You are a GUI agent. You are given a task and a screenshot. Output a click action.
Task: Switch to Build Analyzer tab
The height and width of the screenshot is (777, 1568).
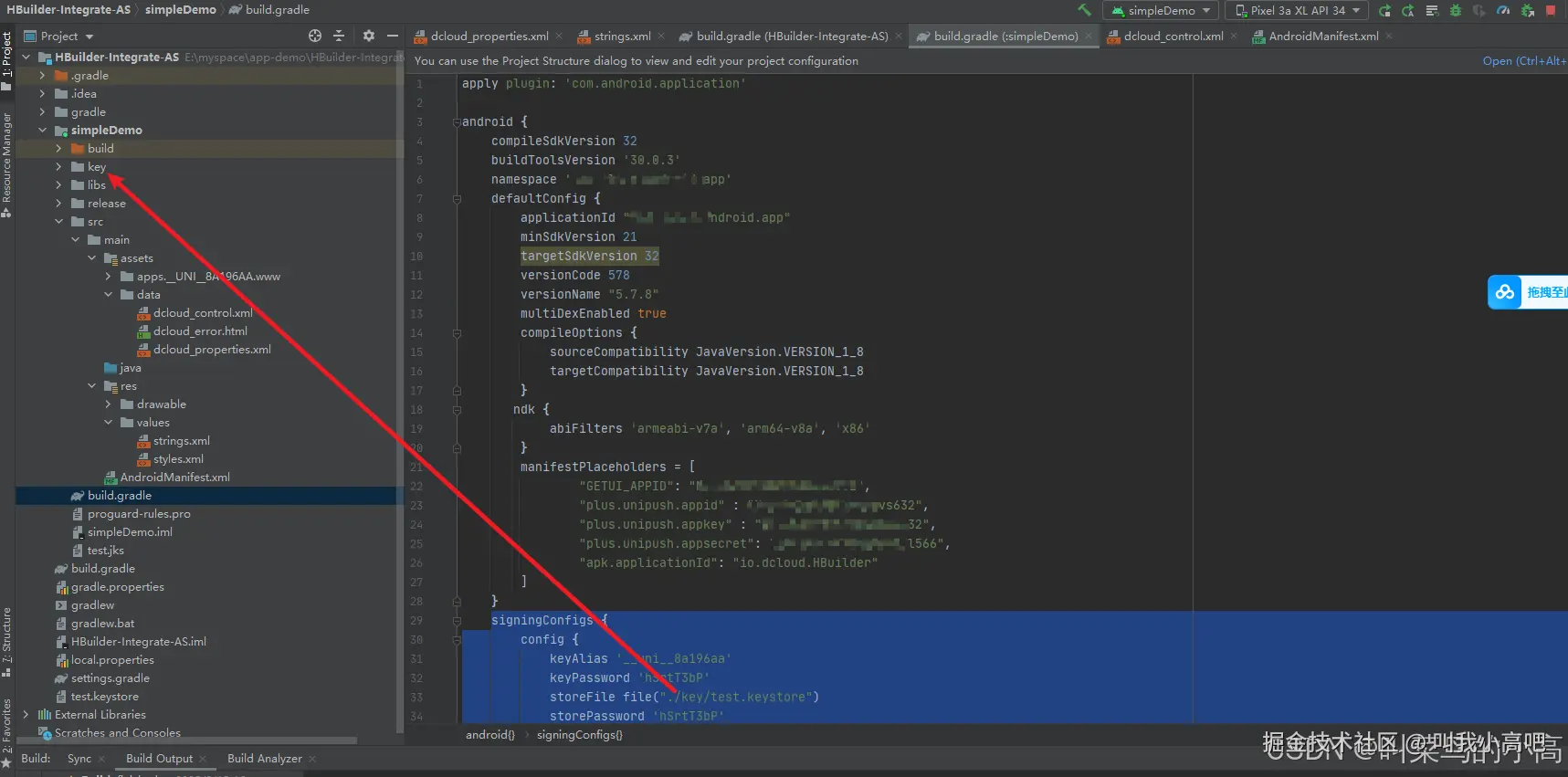[x=264, y=759]
